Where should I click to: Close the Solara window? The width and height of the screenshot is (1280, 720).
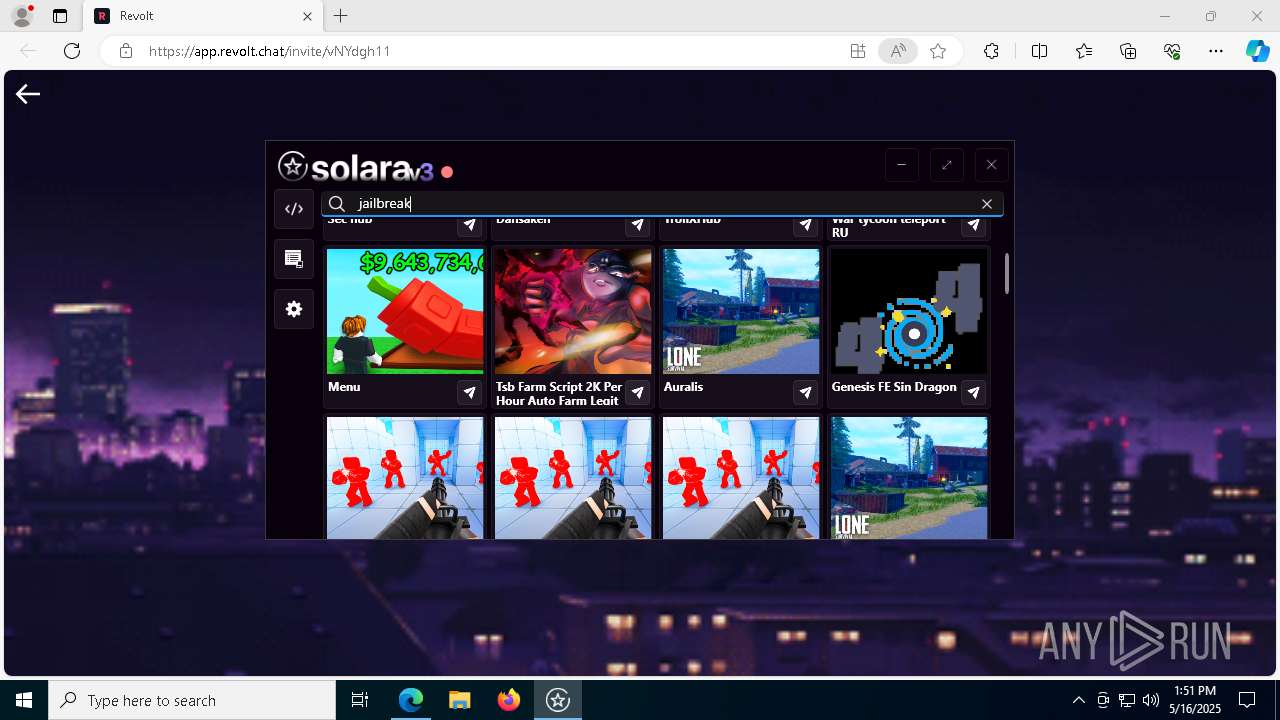(991, 165)
